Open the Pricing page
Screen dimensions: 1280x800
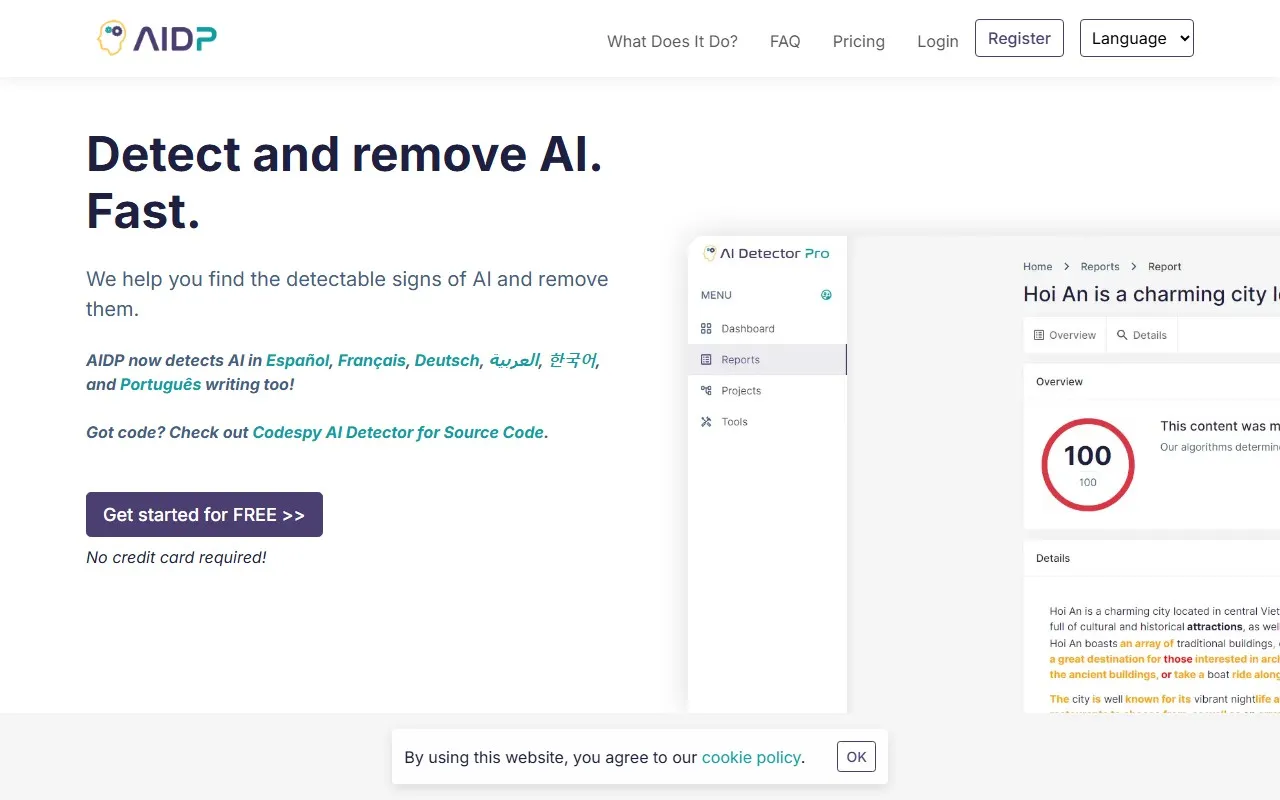[858, 41]
